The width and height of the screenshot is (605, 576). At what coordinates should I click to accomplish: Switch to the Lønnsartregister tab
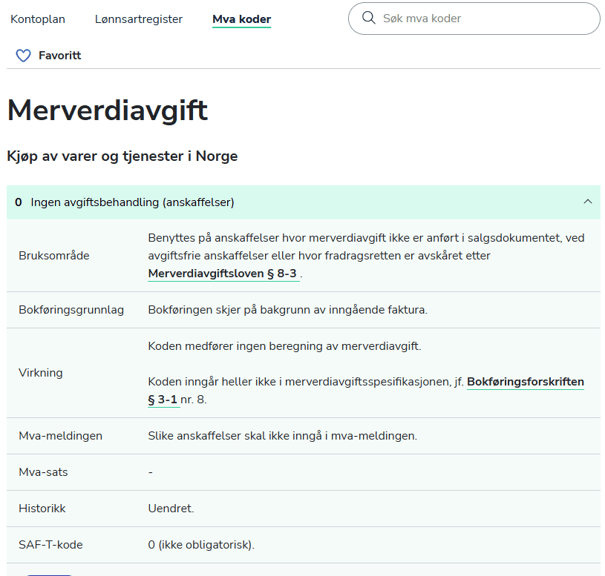(x=139, y=19)
